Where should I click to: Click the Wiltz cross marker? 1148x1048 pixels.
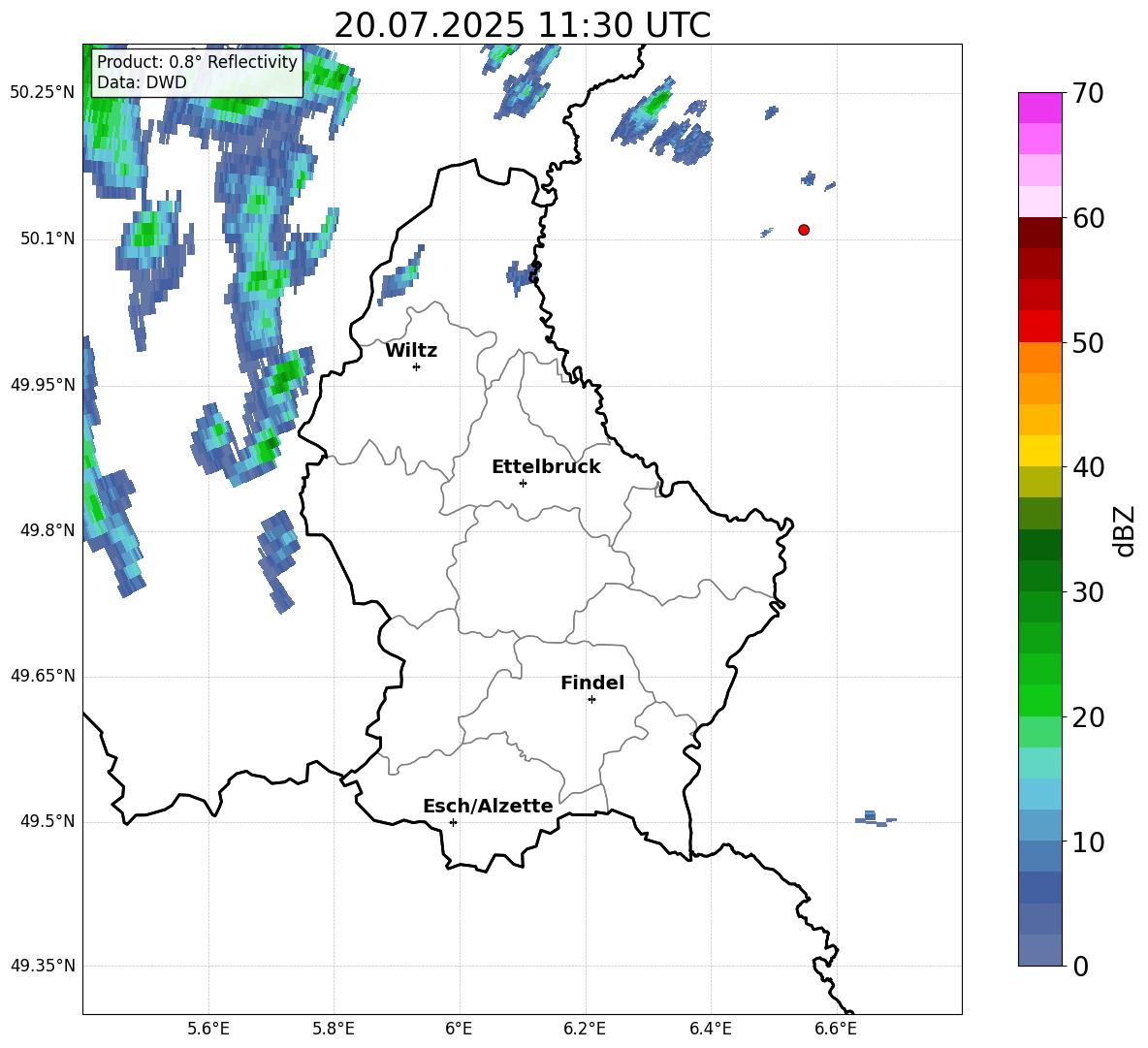pos(417,366)
